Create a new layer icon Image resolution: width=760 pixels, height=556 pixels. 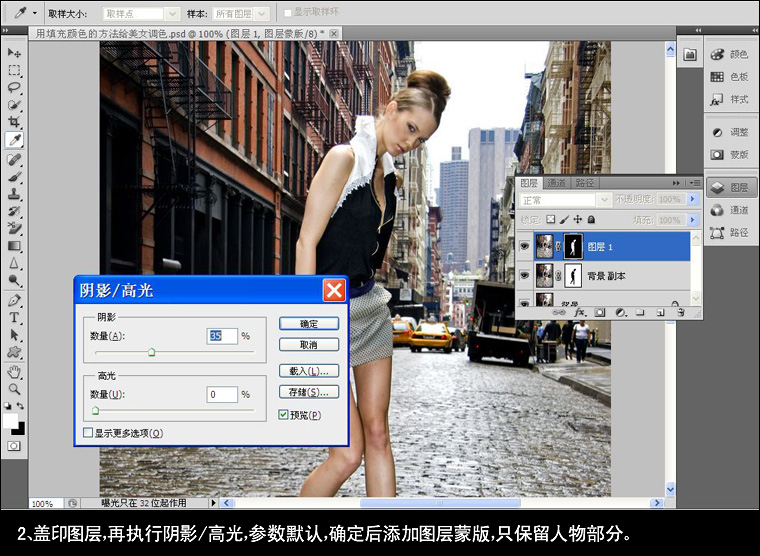660,313
